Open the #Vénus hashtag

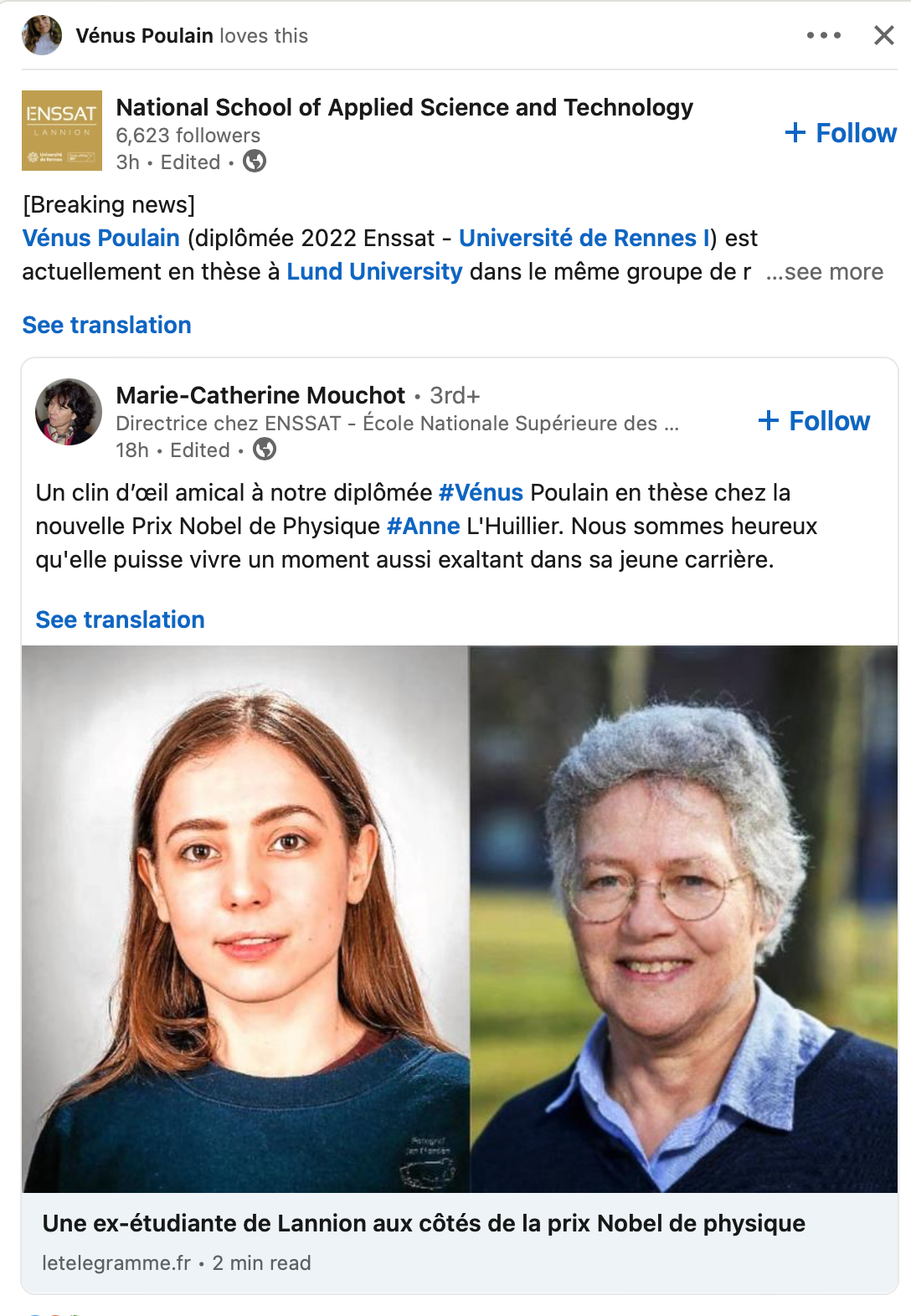pyautogui.click(x=481, y=492)
